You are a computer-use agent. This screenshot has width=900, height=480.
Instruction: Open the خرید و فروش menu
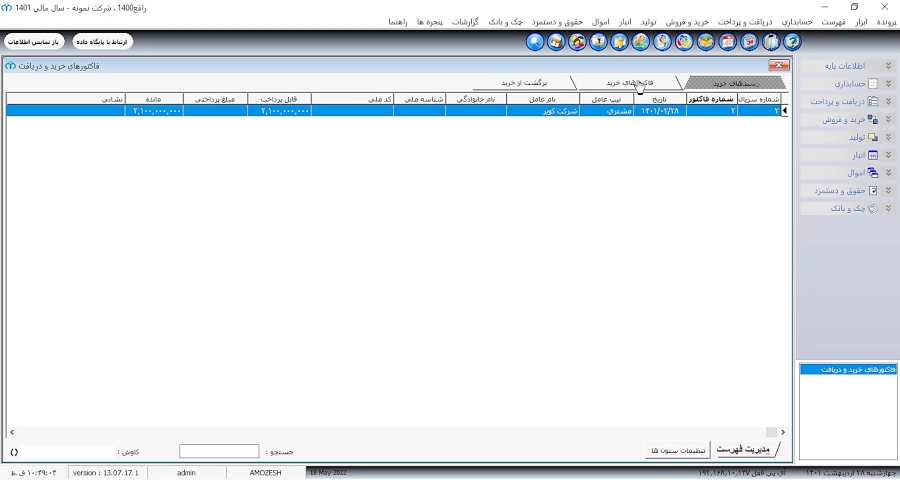click(x=687, y=22)
